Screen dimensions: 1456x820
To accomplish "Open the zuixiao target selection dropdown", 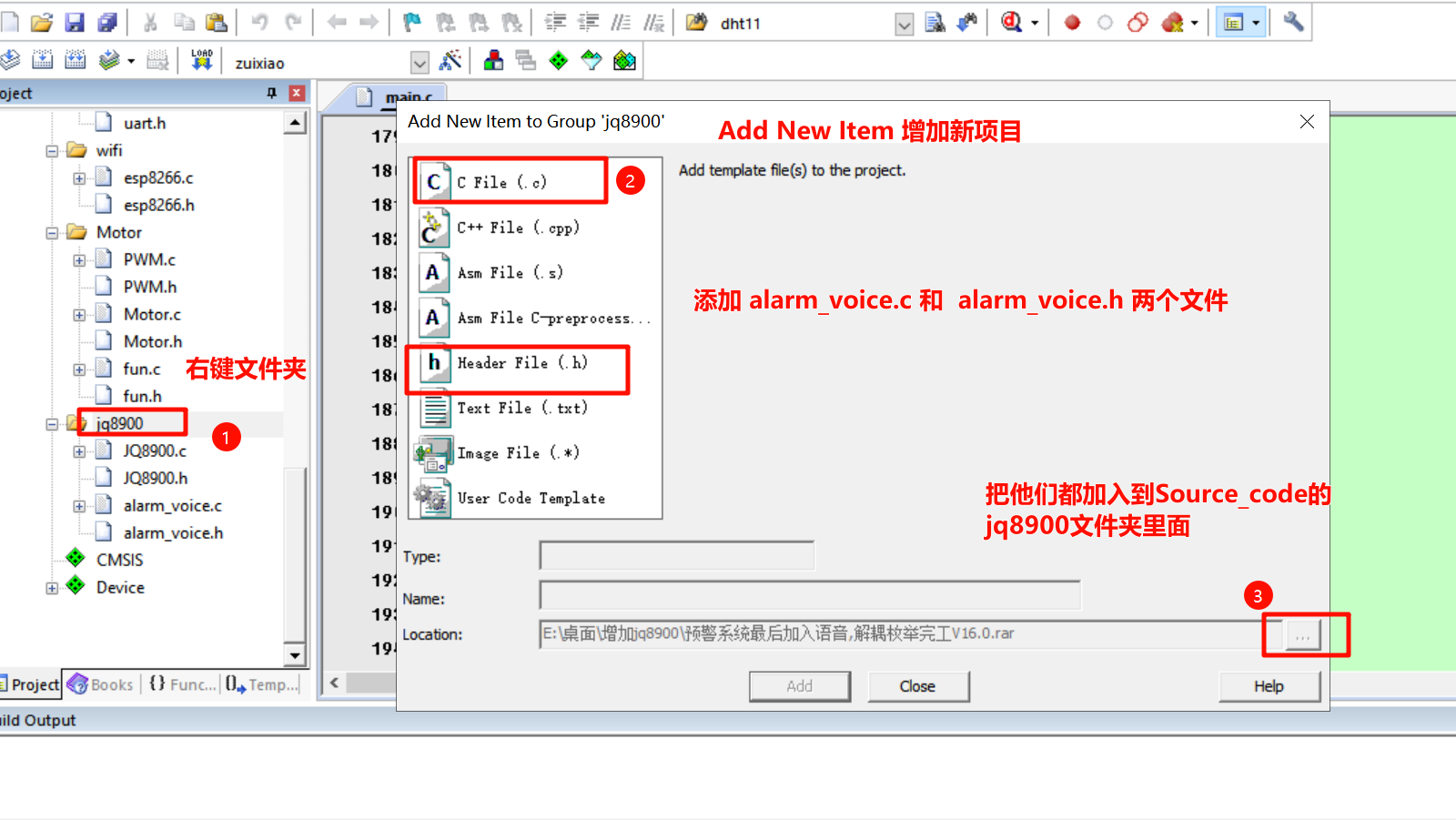I will (x=420, y=63).
